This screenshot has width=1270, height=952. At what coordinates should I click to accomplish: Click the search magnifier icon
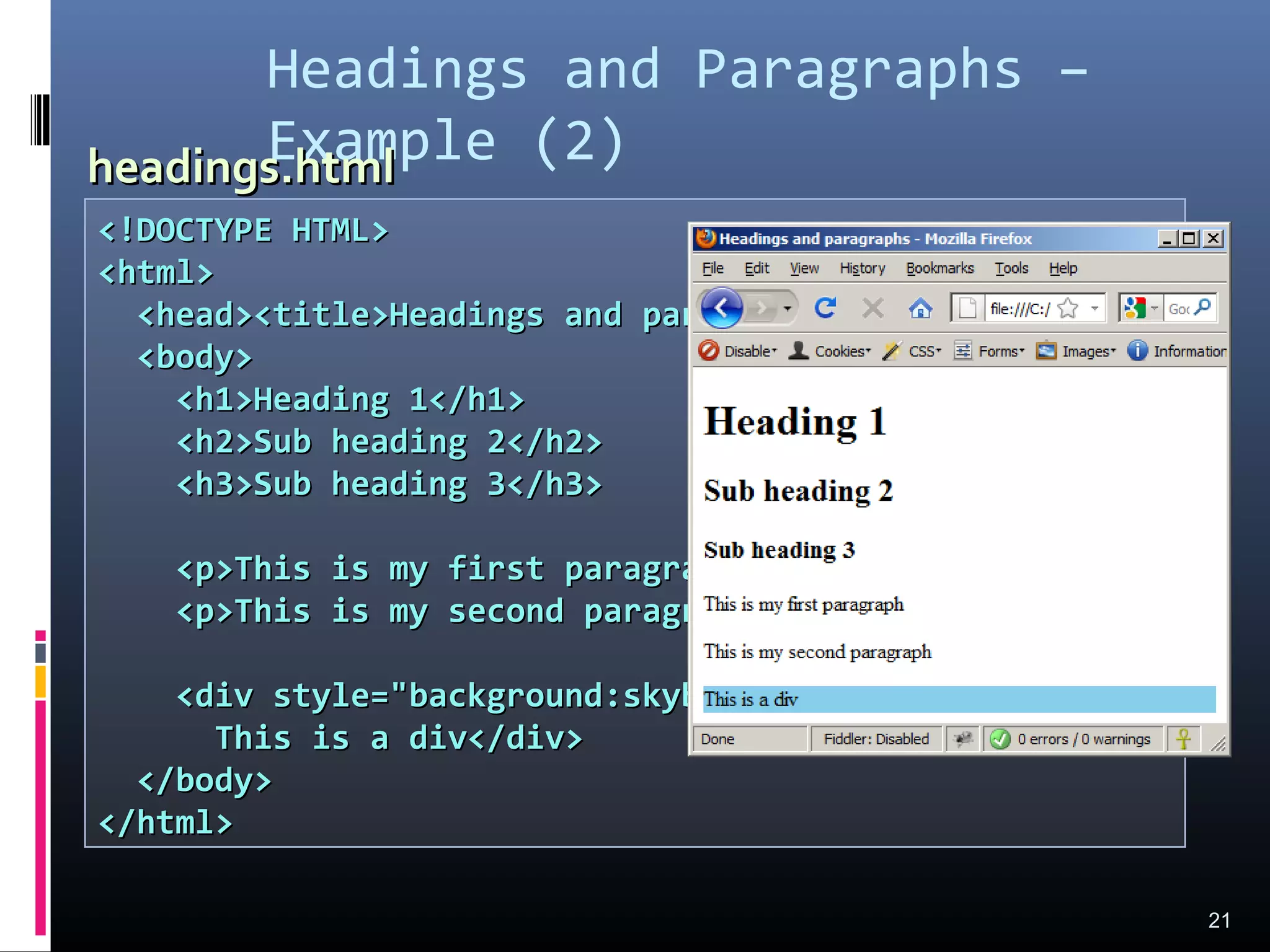pos(1202,307)
